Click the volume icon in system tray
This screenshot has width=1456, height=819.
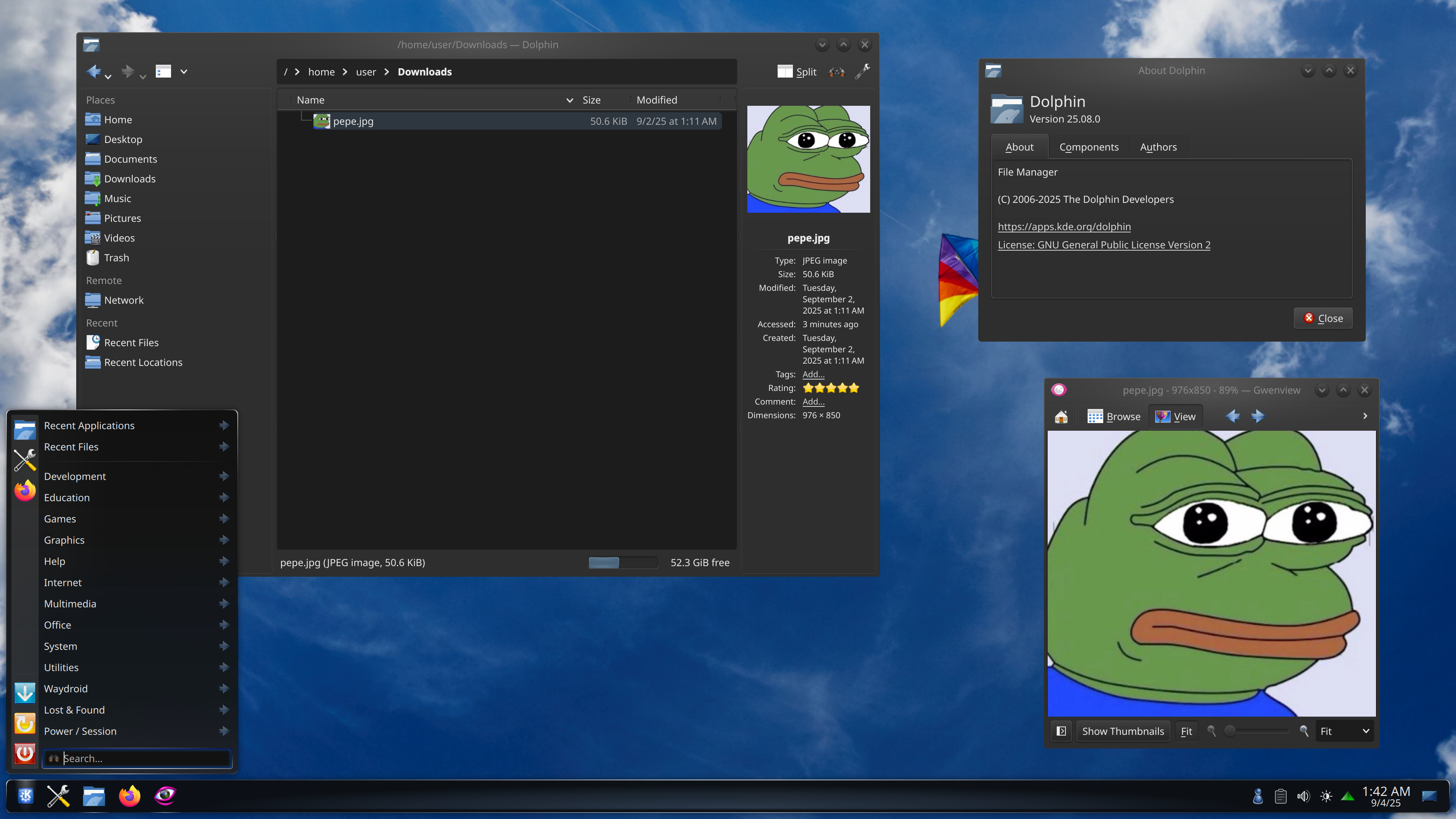click(1304, 796)
